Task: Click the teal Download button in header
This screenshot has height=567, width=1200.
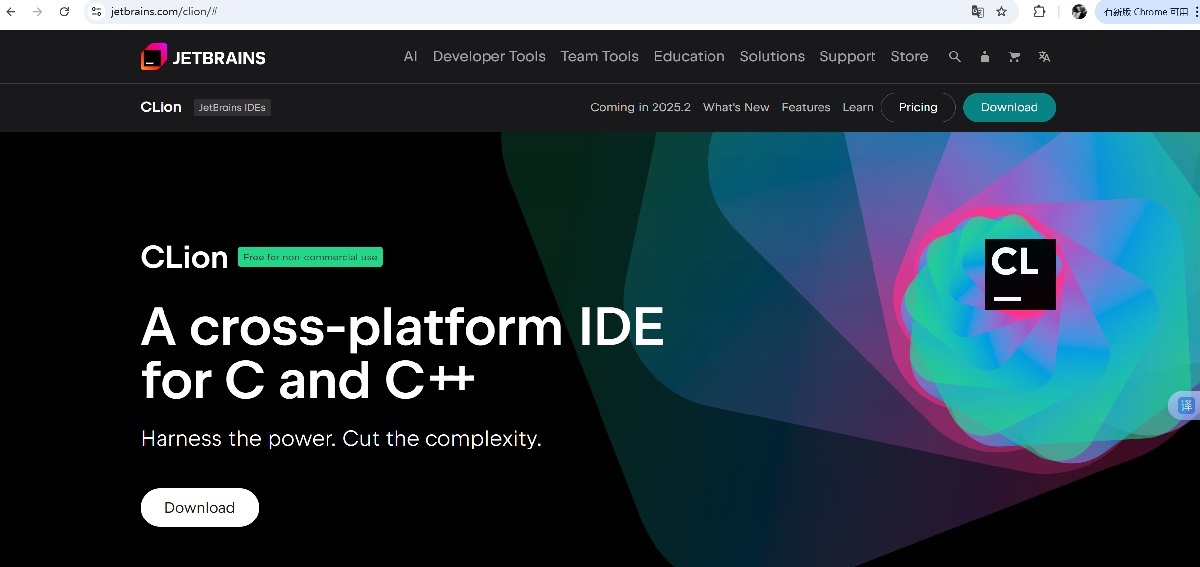Action: (x=1009, y=107)
